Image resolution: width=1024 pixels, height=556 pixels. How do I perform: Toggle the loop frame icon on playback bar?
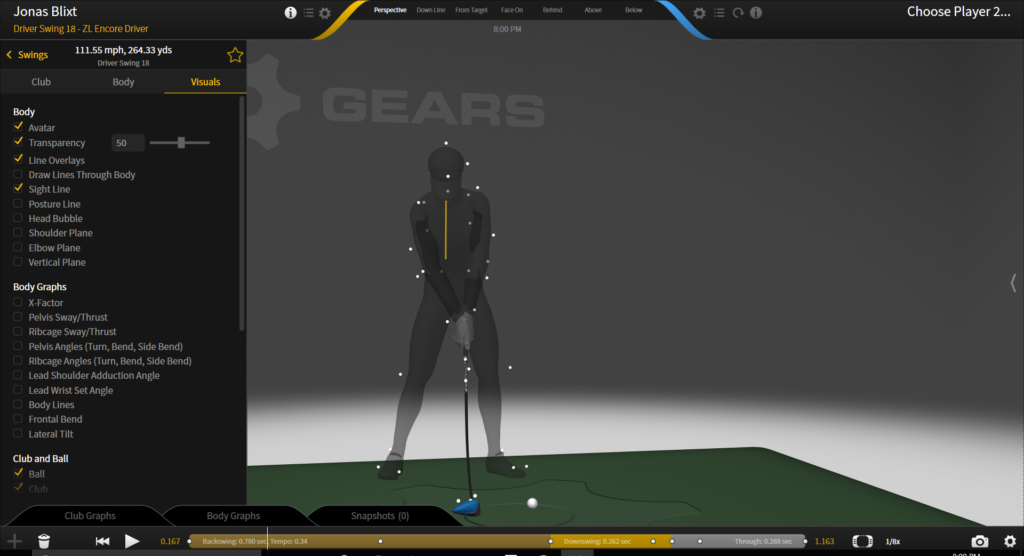[862, 541]
